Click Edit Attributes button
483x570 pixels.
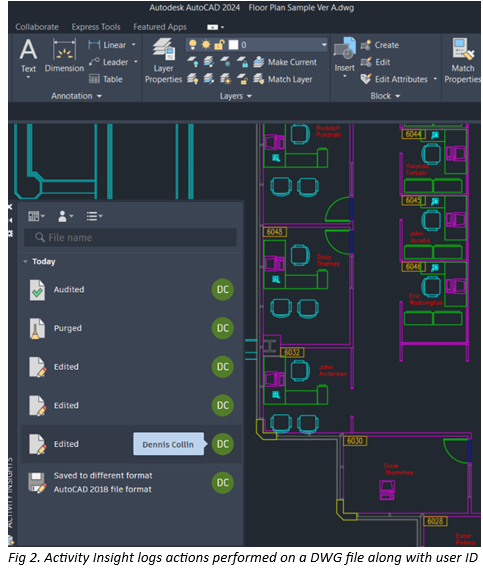[394, 79]
